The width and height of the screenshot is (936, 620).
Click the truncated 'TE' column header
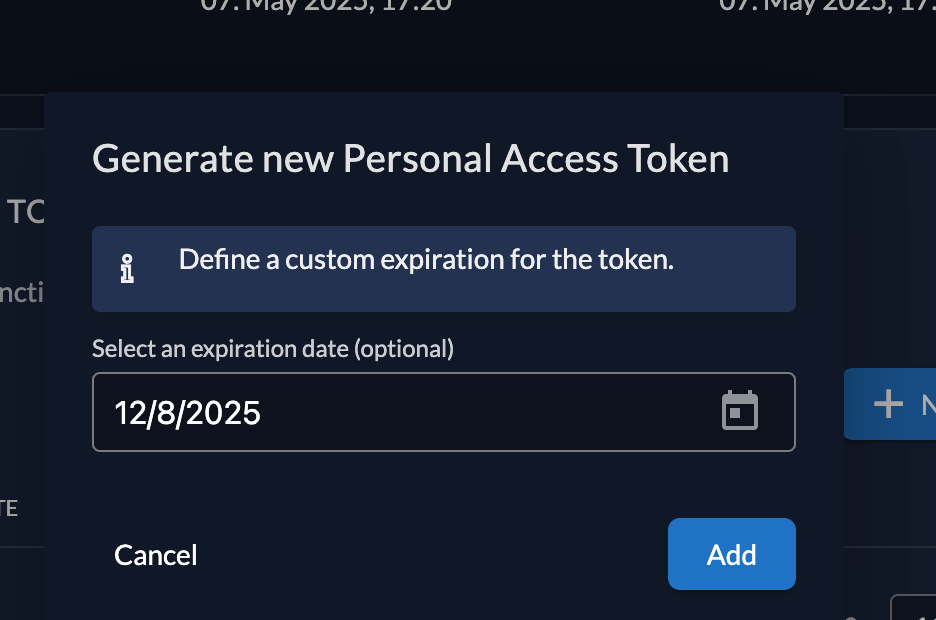pos(9,508)
